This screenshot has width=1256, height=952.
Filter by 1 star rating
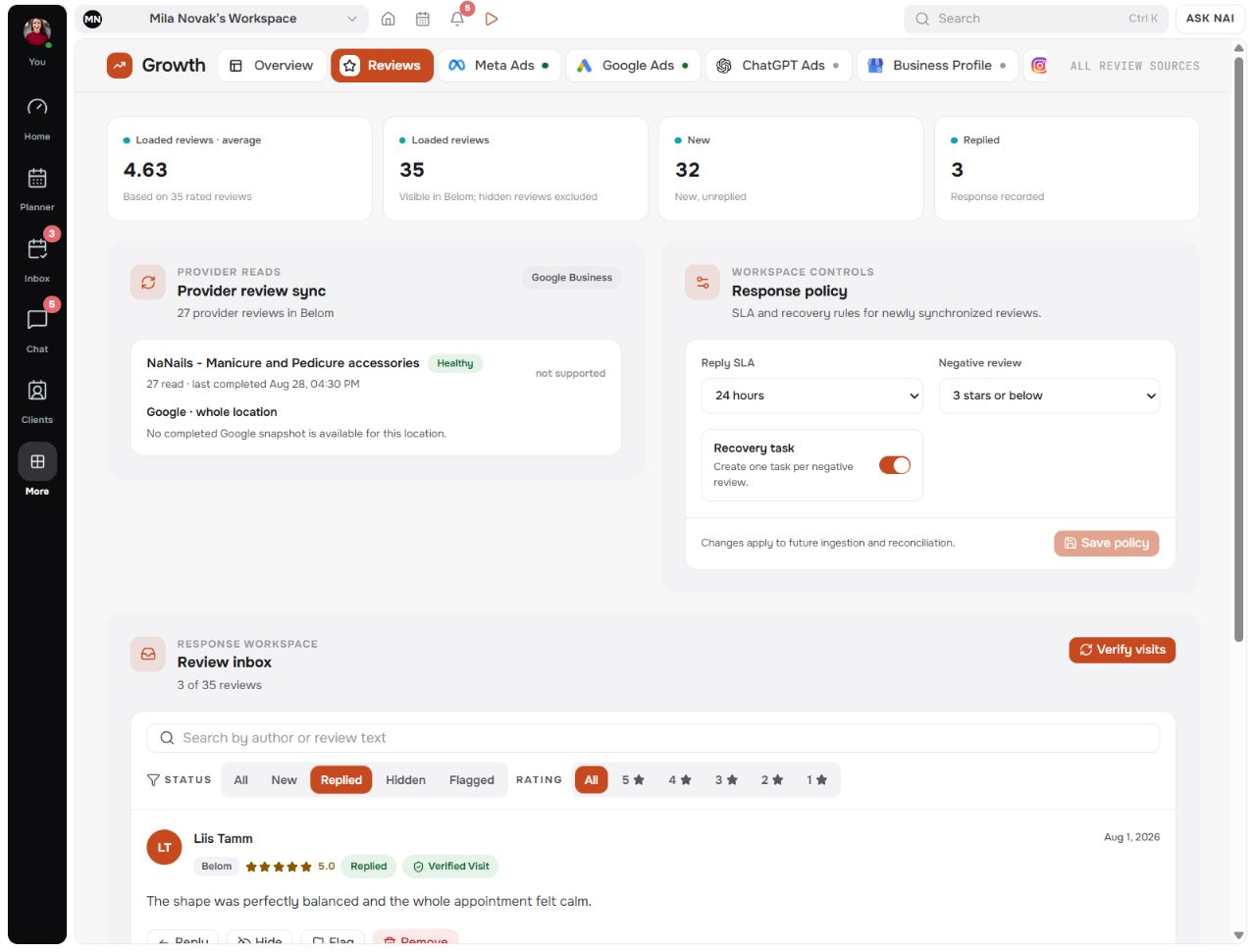click(817, 780)
